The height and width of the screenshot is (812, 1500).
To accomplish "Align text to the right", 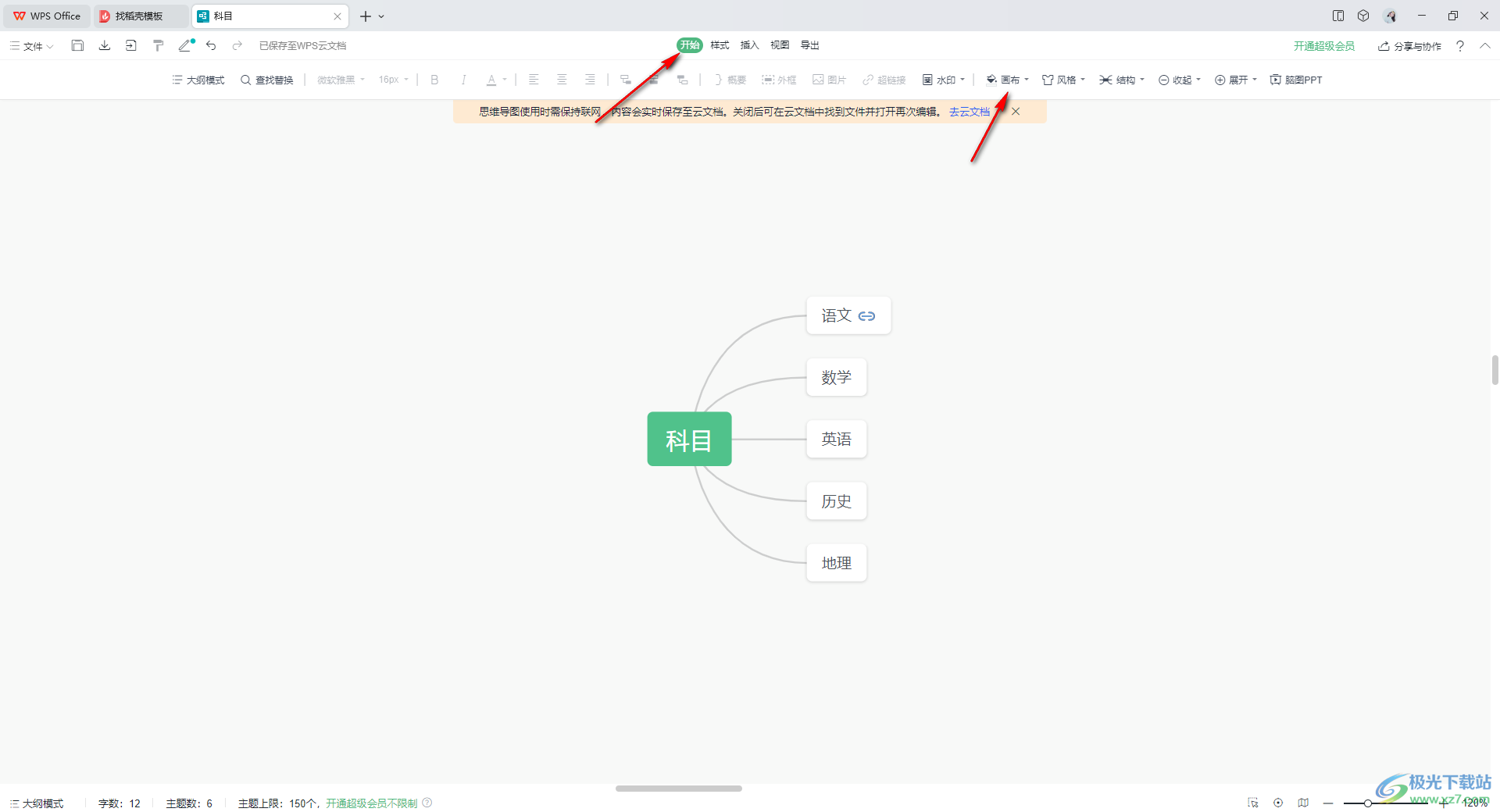I will pos(590,80).
